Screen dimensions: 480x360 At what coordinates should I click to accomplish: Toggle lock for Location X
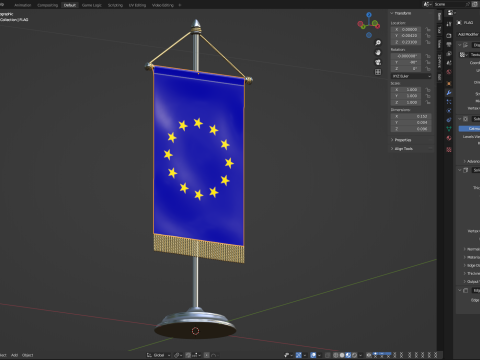pyautogui.click(x=428, y=30)
